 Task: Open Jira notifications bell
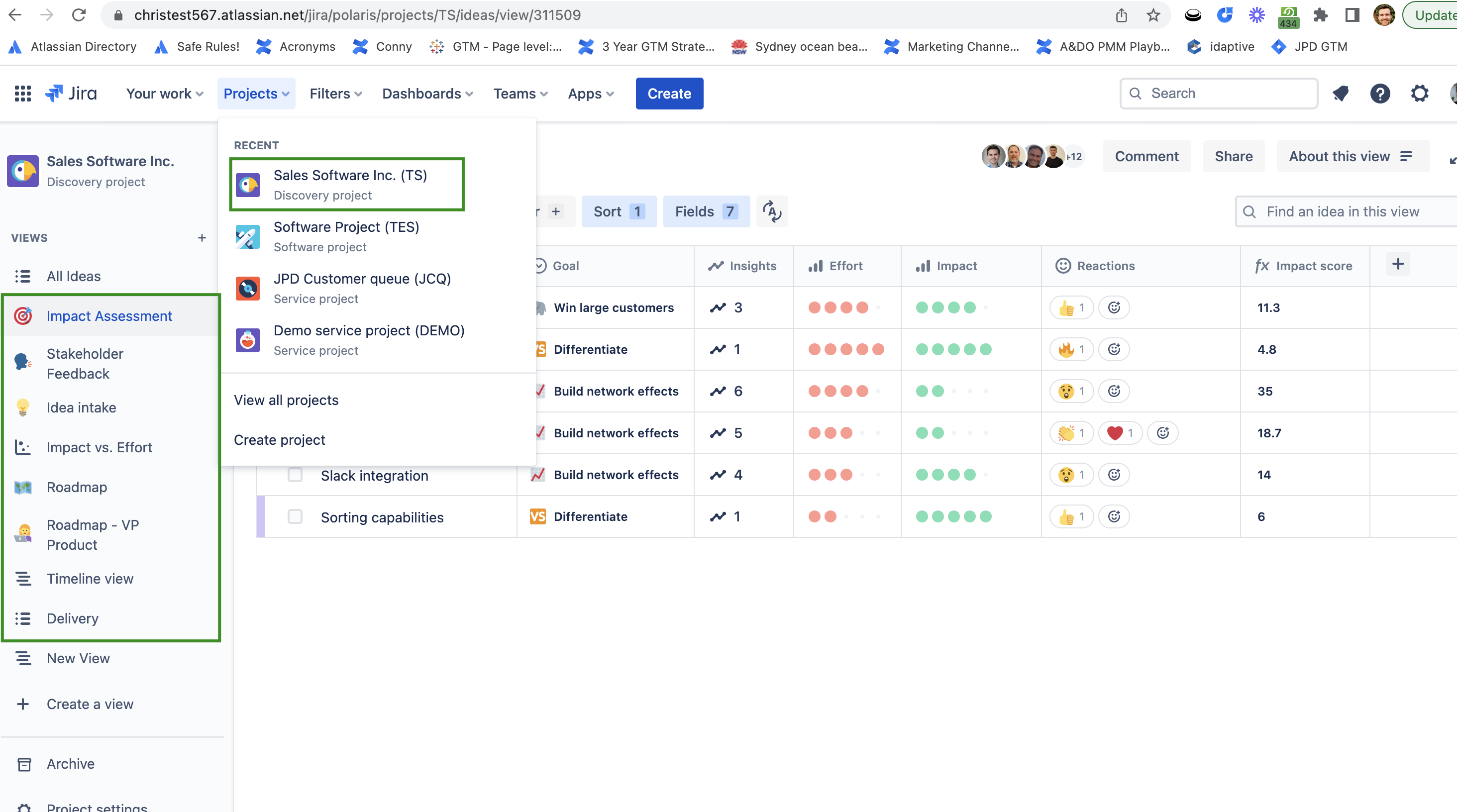(x=1342, y=94)
